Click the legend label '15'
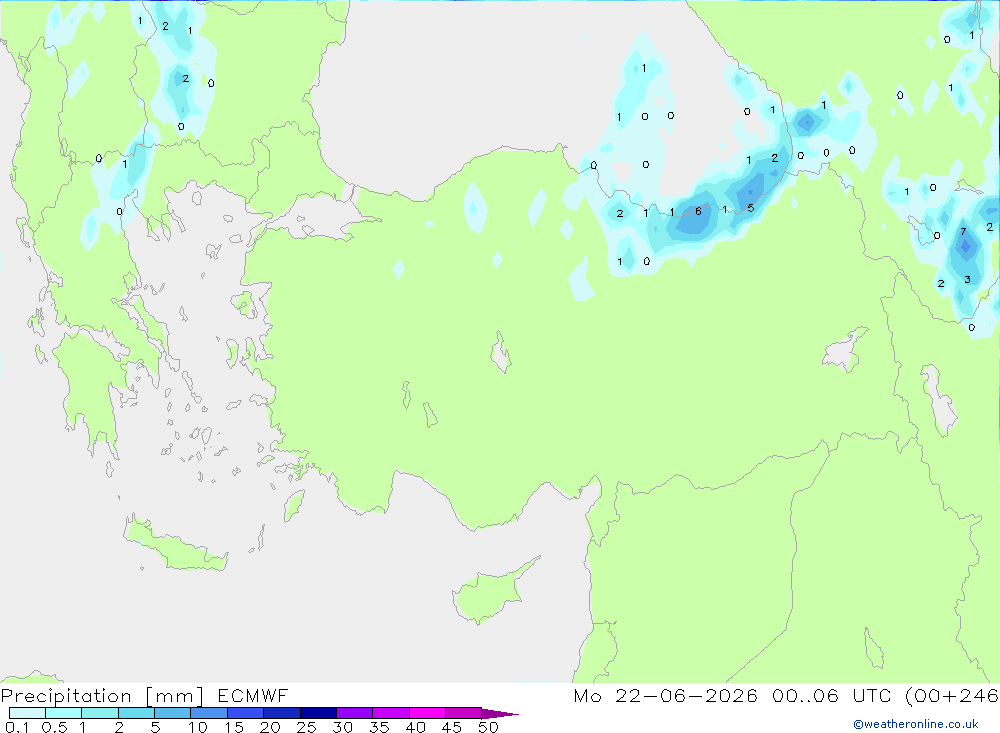 pos(234,727)
